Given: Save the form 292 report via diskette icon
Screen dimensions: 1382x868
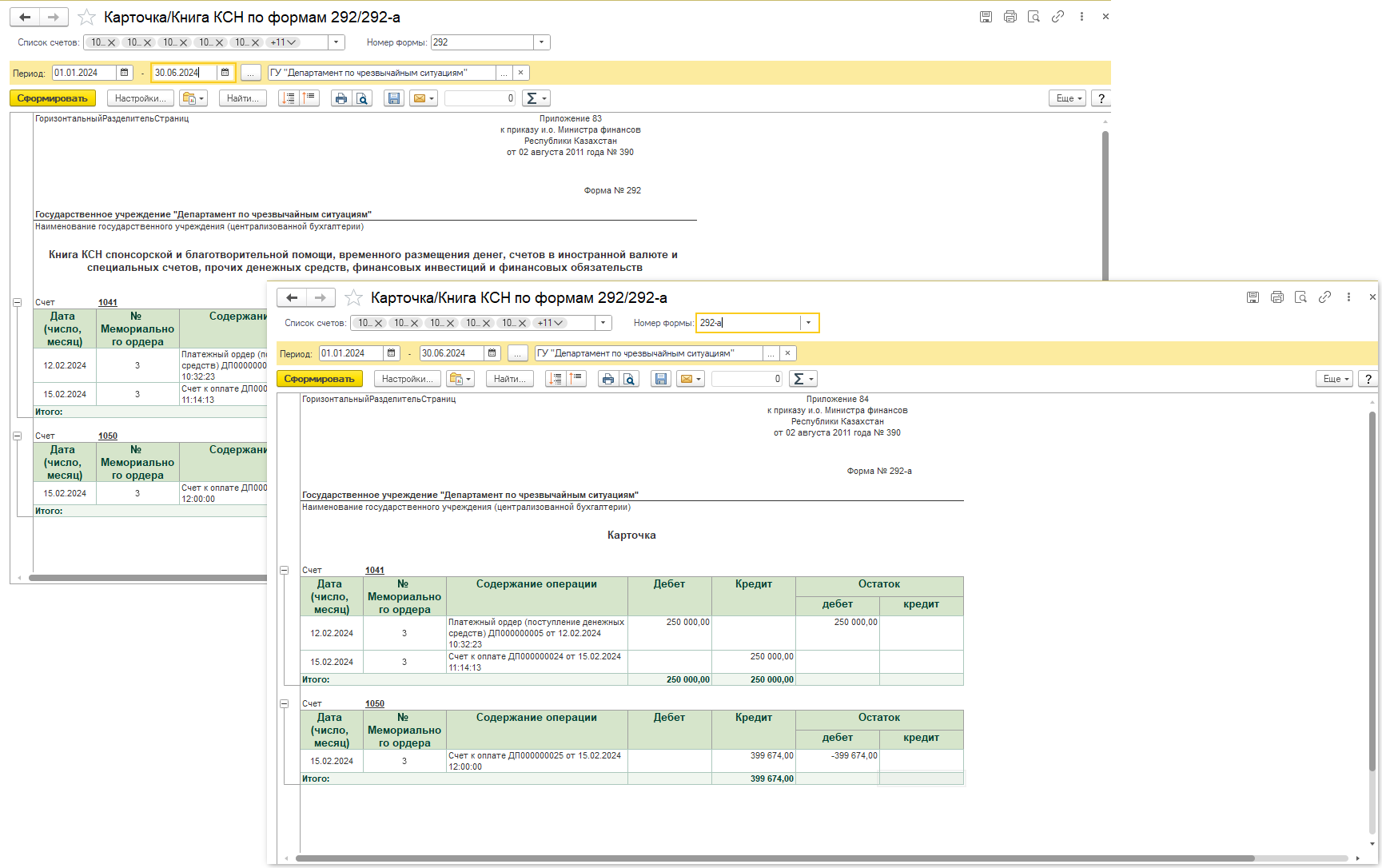Looking at the screenshot, I should coord(393,98).
